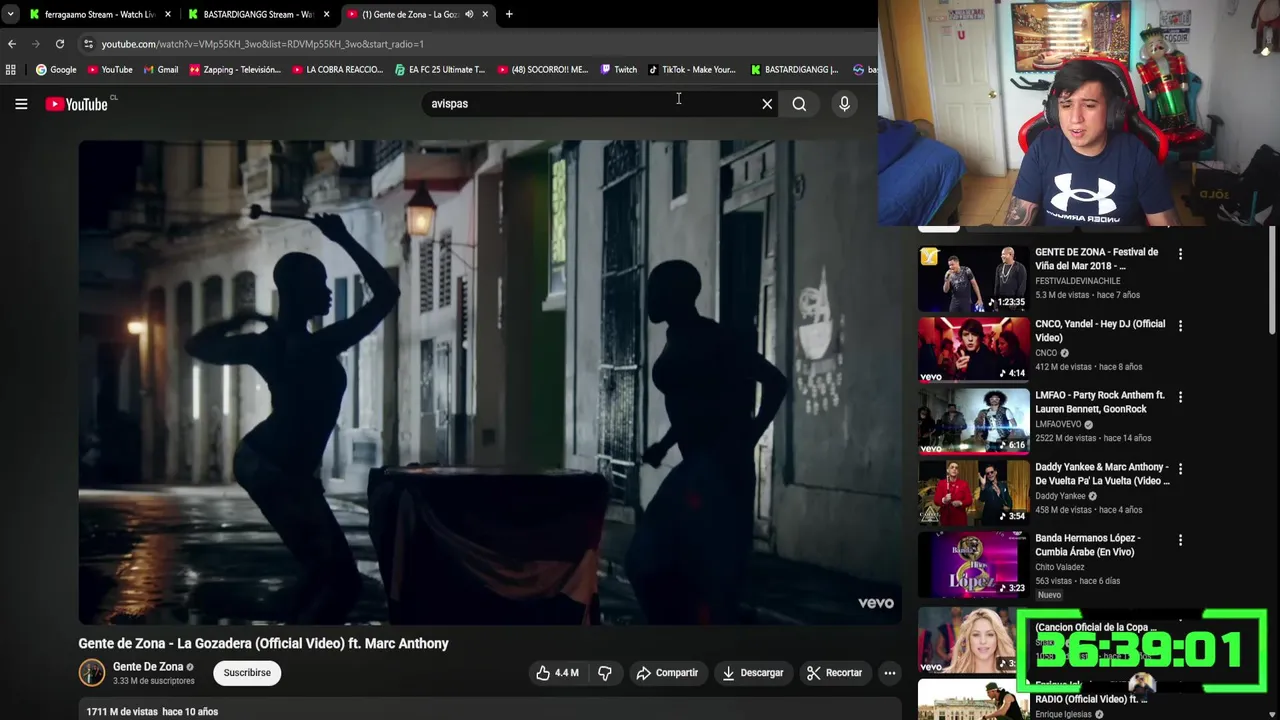Open options menu for LMFAO Party Rock Anthem
1280x720 pixels.
pos(1180,397)
